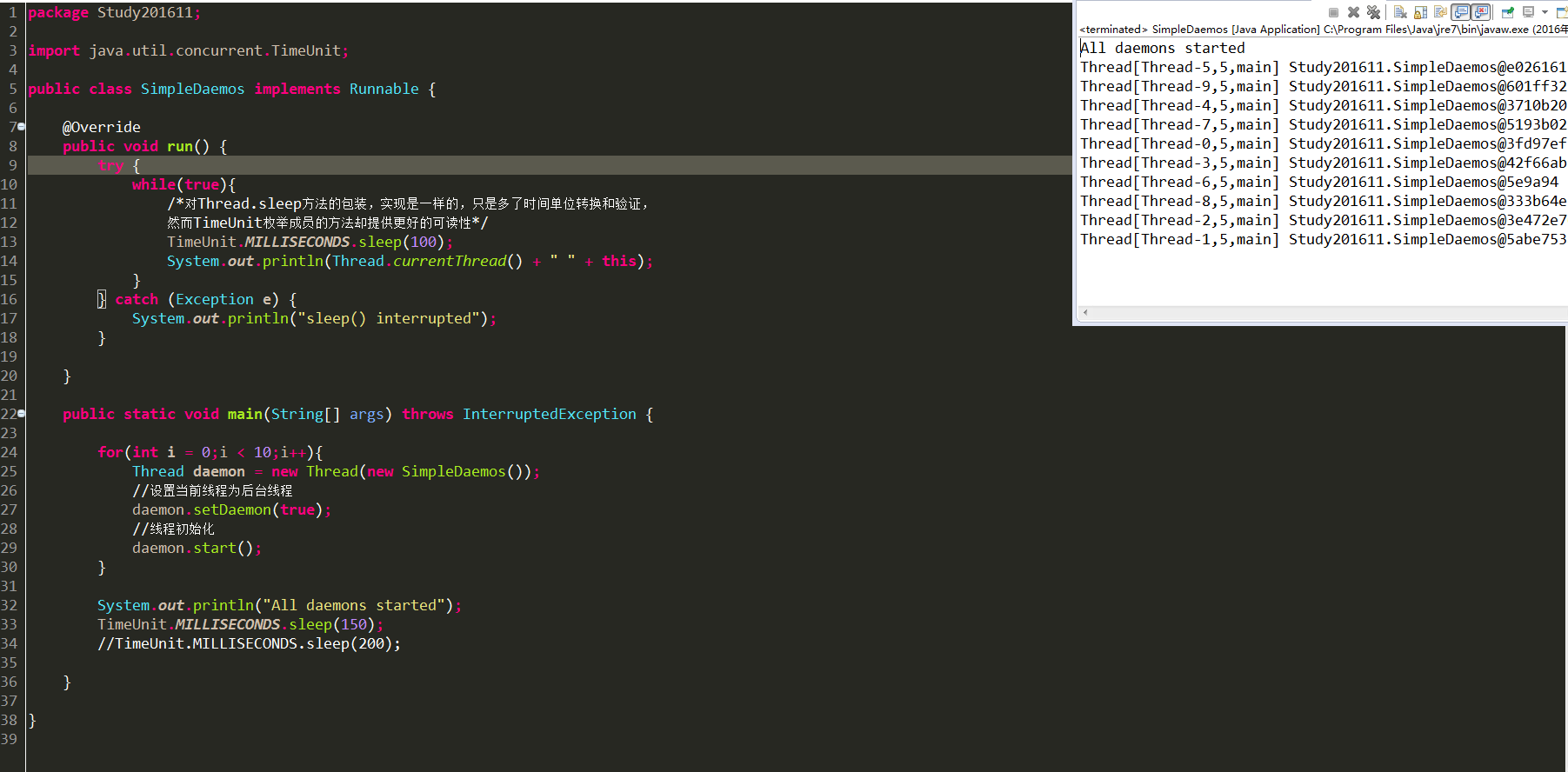This screenshot has width=1568, height=772.
Task: Click the for loop on line 24
Action: 210,452
